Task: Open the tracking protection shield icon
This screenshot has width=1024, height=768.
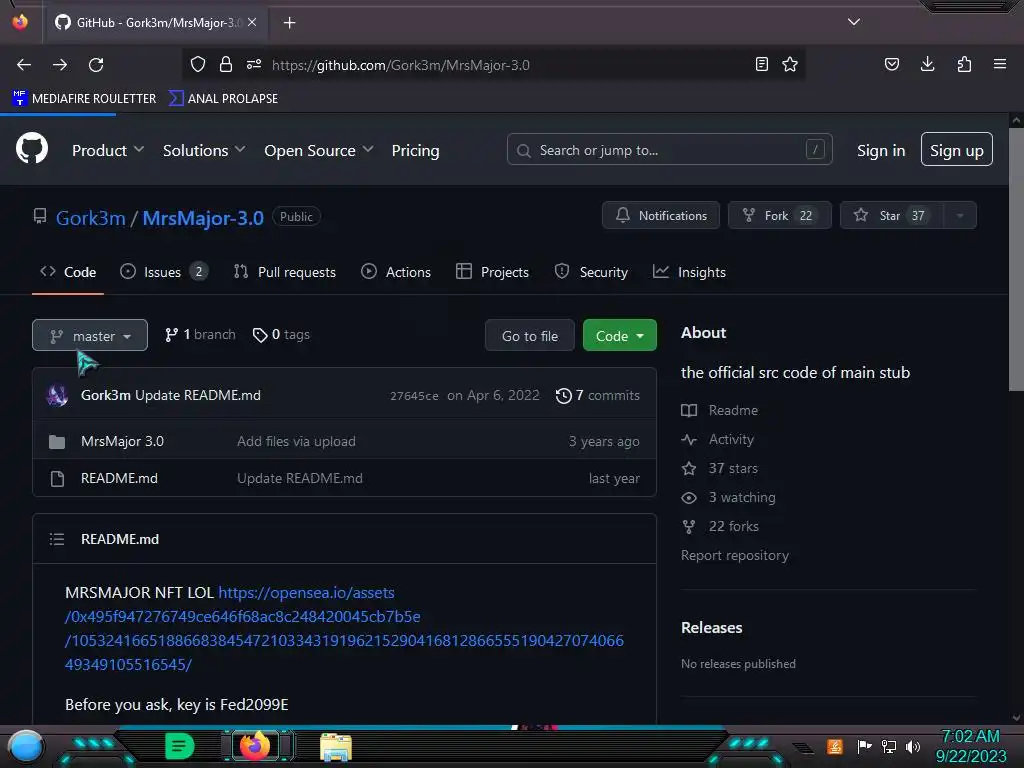Action: coord(198,64)
